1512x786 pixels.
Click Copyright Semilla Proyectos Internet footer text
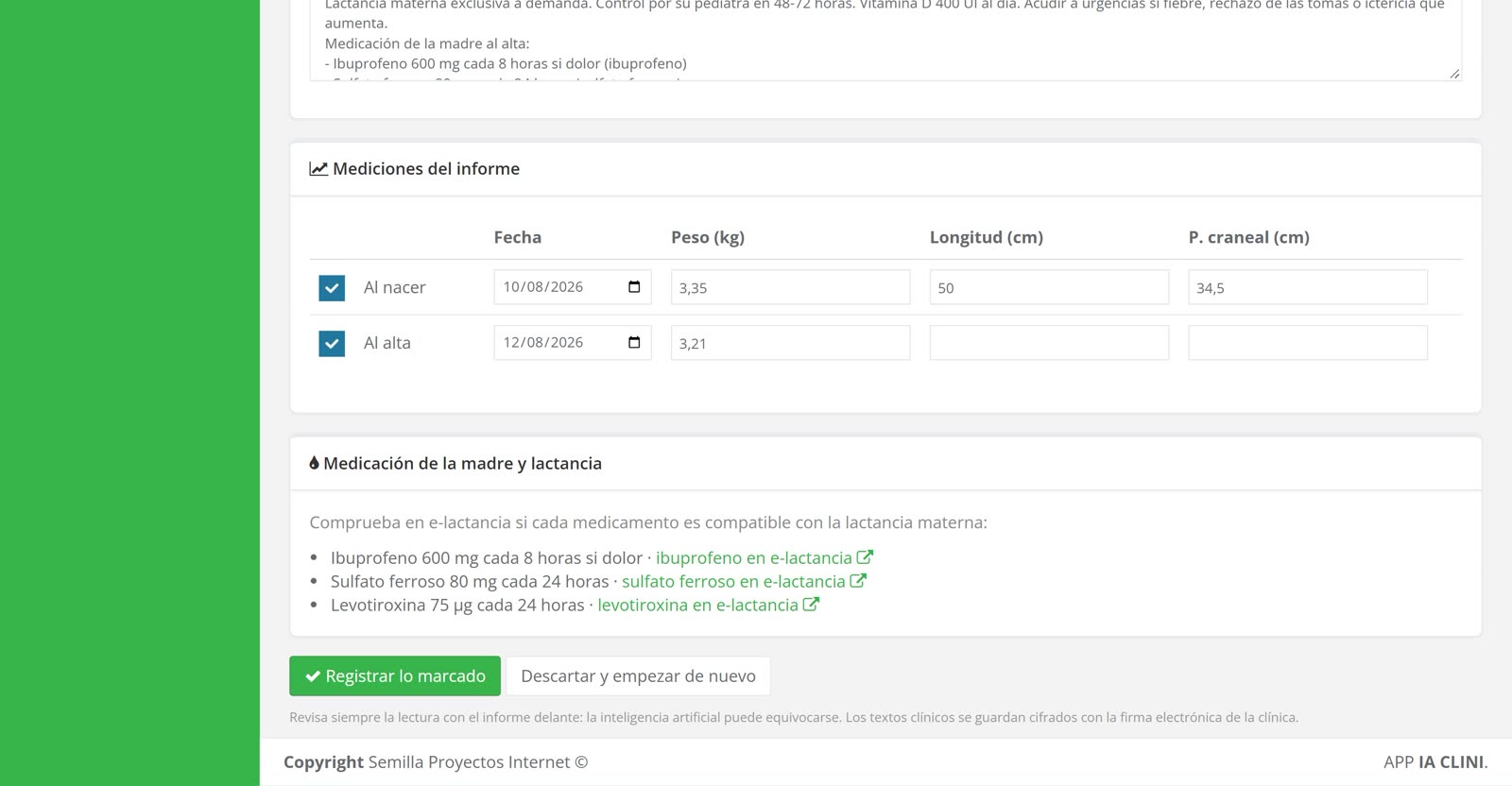coord(436,762)
